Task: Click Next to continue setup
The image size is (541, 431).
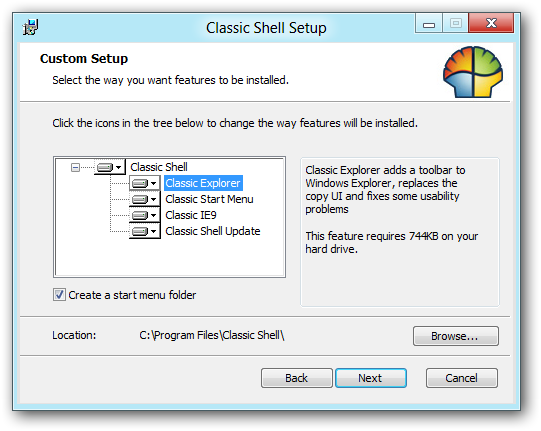Action: pos(371,378)
